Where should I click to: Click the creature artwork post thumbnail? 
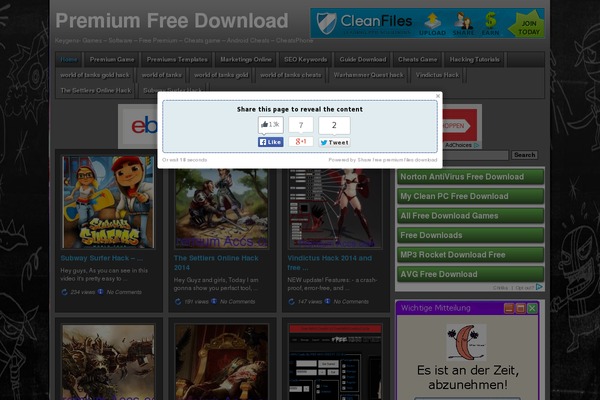[108, 362]
